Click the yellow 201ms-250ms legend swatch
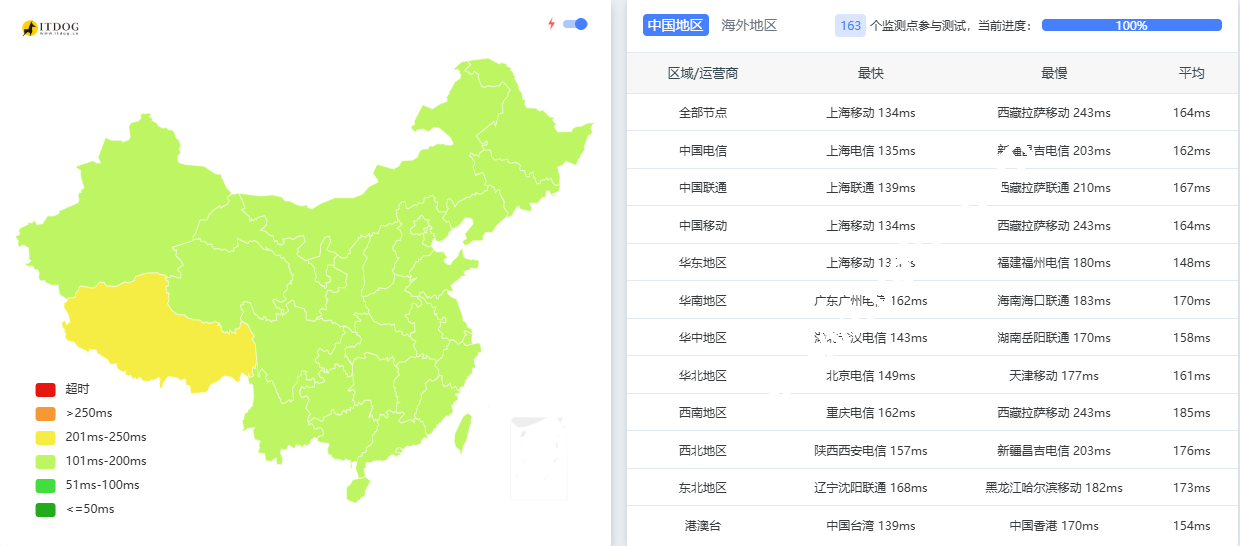 pos(45,437)
